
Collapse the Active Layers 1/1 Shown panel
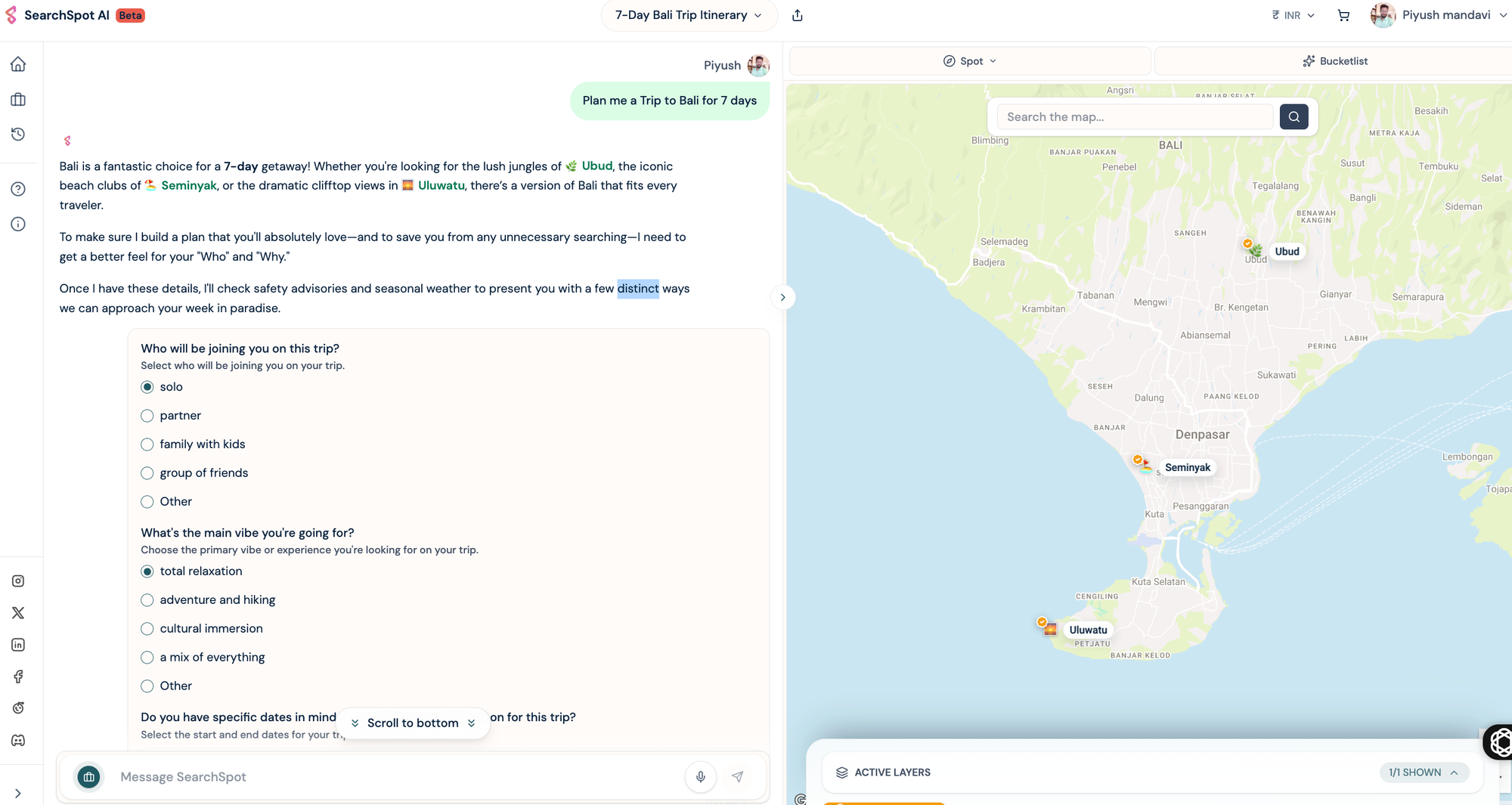(x=1424, y=772)
